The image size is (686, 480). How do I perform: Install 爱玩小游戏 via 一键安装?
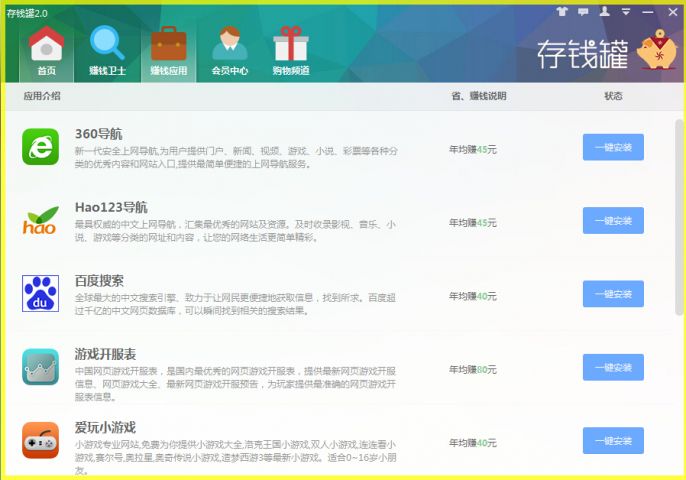point(613,440)
